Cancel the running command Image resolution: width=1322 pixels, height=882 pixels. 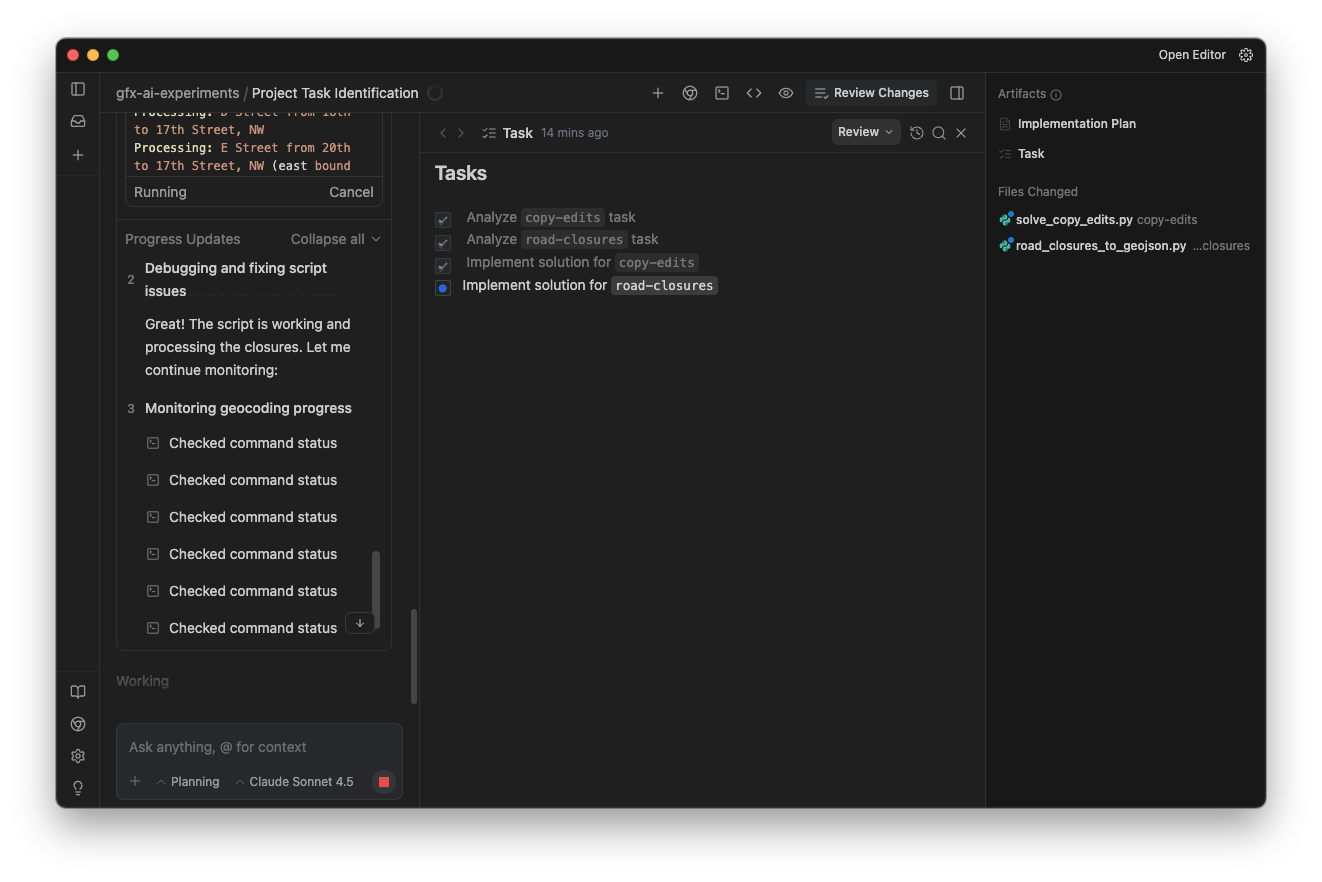351,191
